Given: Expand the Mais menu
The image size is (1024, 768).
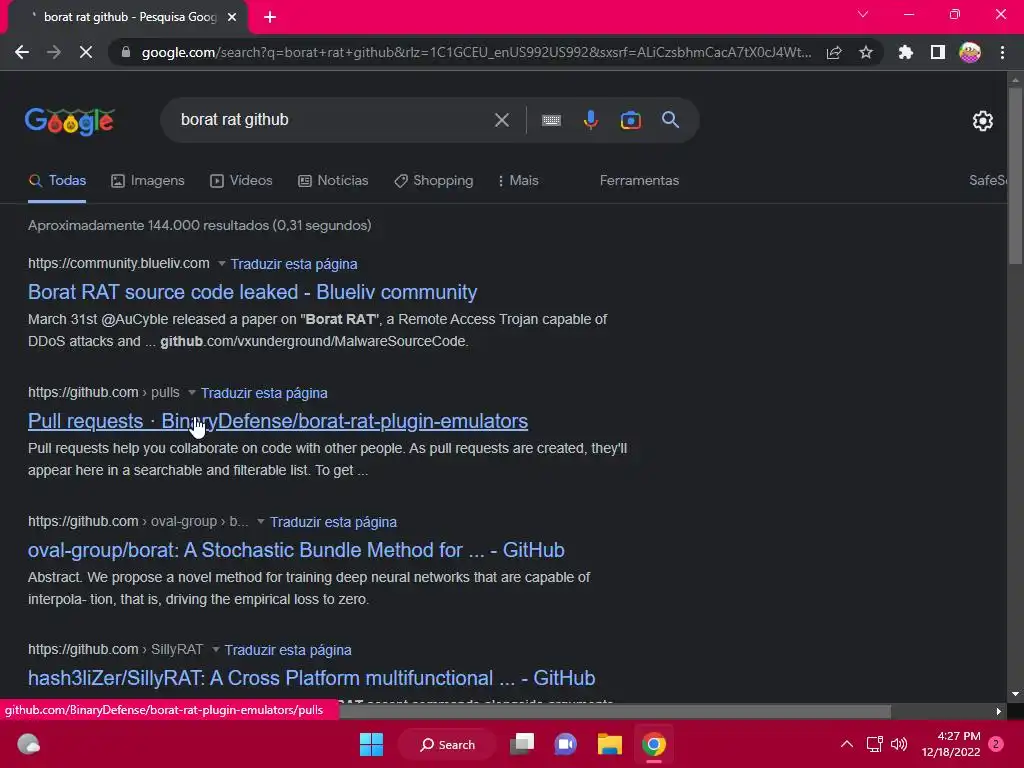Looking at the screenshot, I should pos(518,181).
